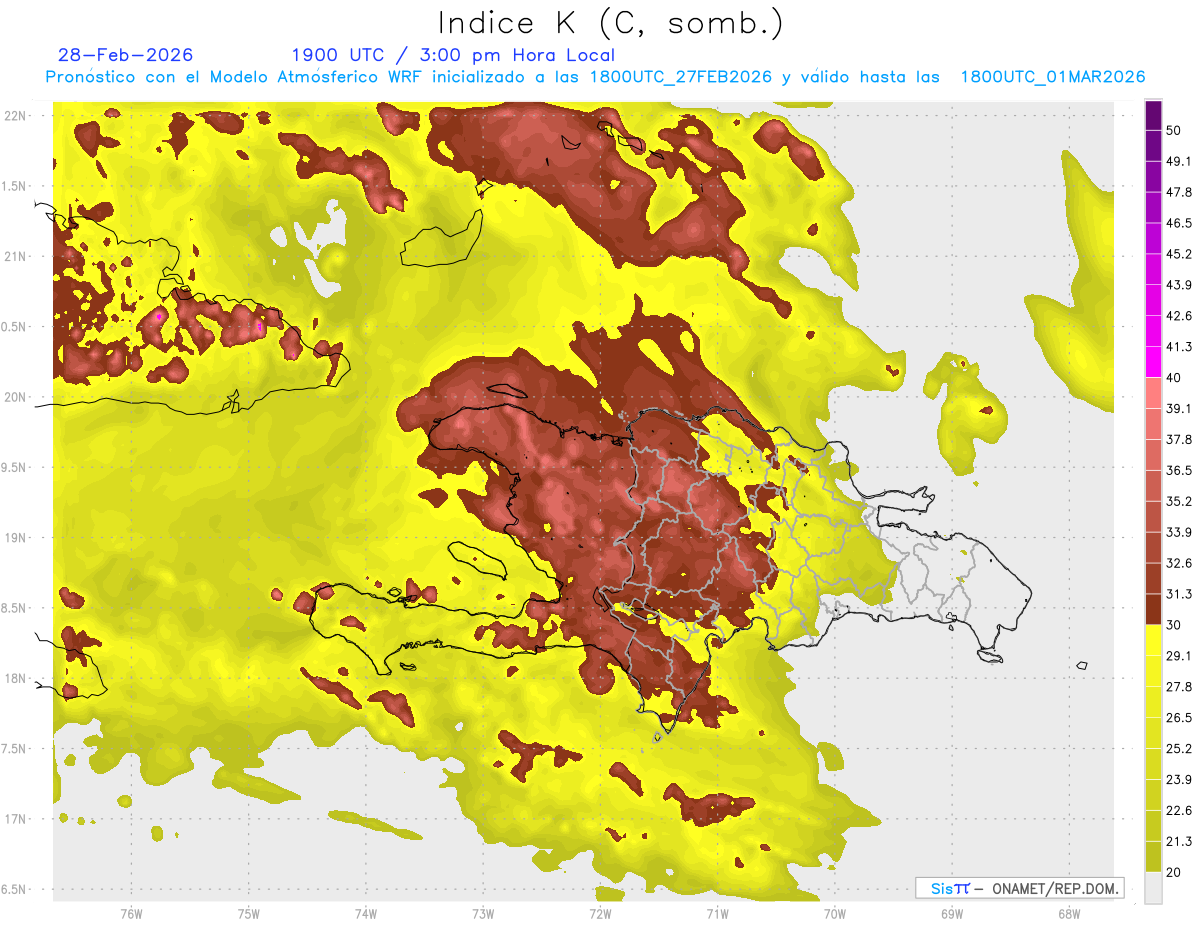Click the '71W' longitude label
Screen dimensions: 1200x927
717,913
